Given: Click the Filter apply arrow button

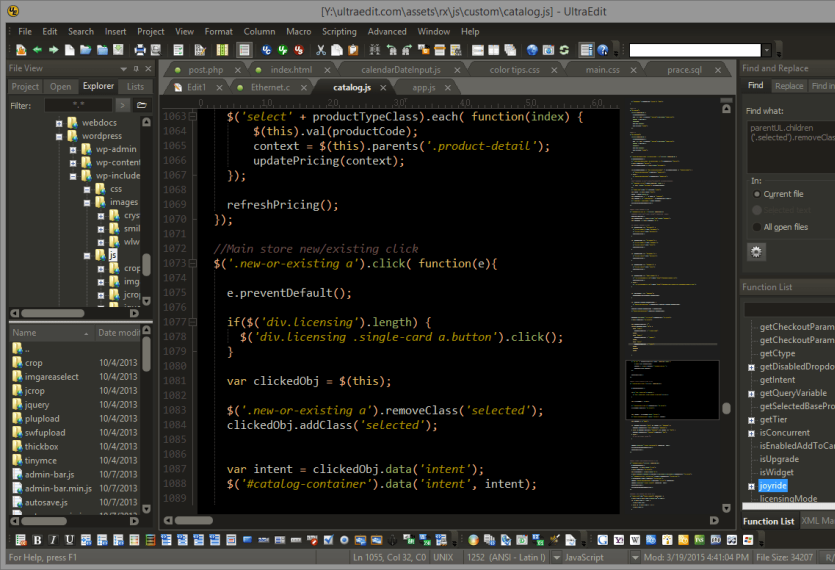Looking at the screenshot, I should point(123,105).
